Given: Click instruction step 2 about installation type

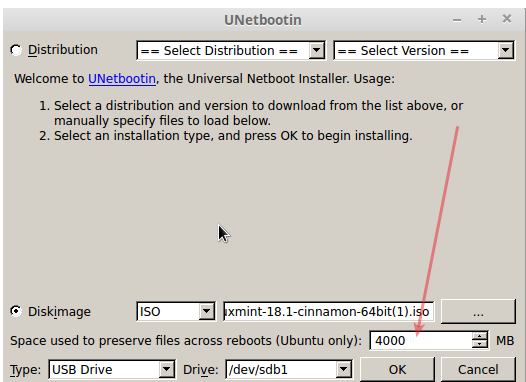Looking at the screenshot, I should (x=226, y=136).
